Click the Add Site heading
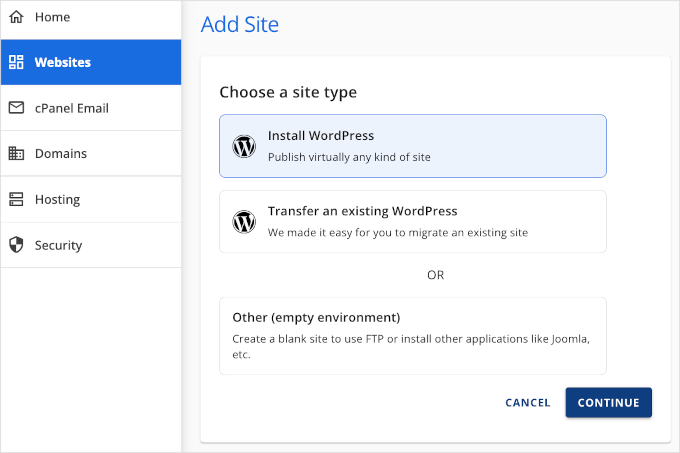 (240, 25)
